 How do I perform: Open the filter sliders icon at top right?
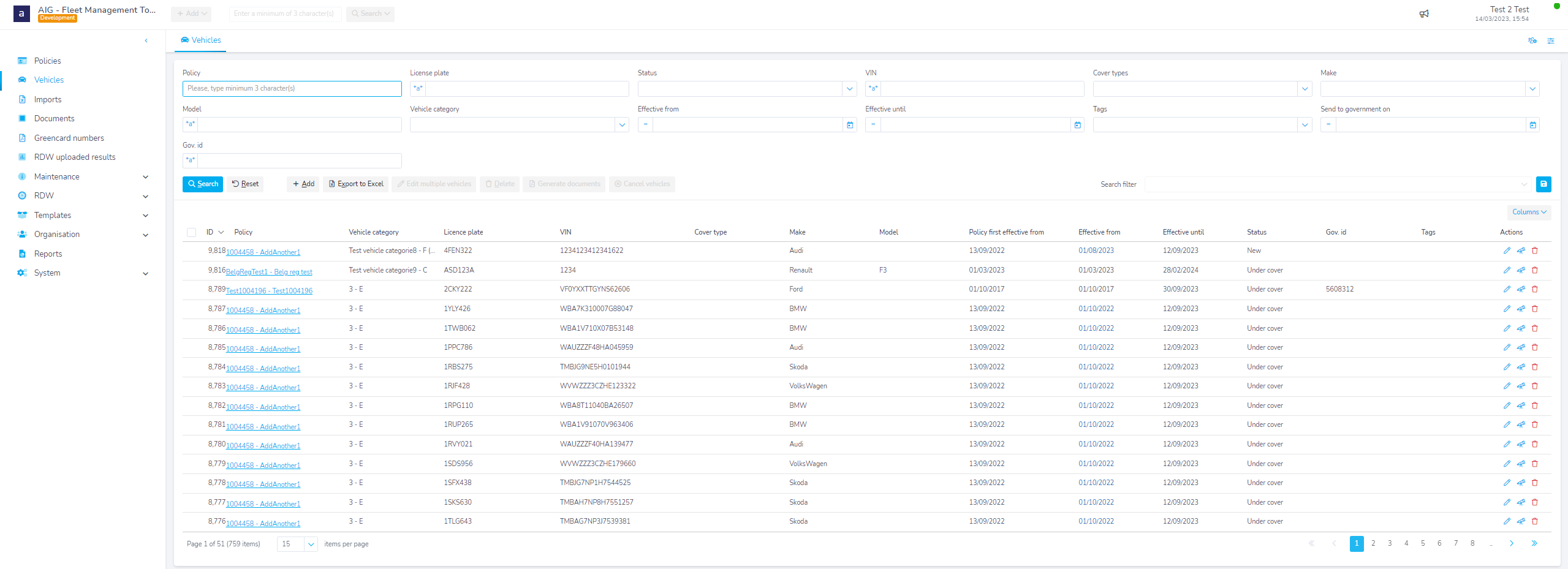[1551, 41]
